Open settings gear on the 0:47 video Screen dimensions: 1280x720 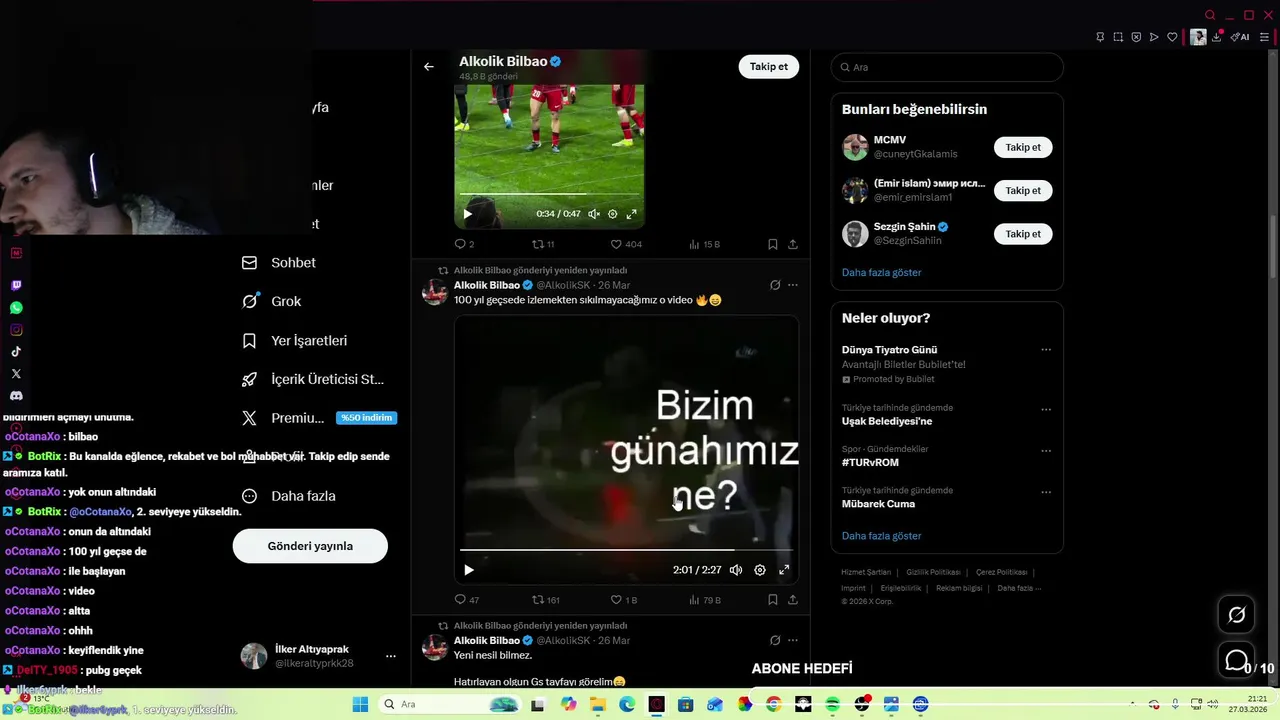tap(613, 214)
